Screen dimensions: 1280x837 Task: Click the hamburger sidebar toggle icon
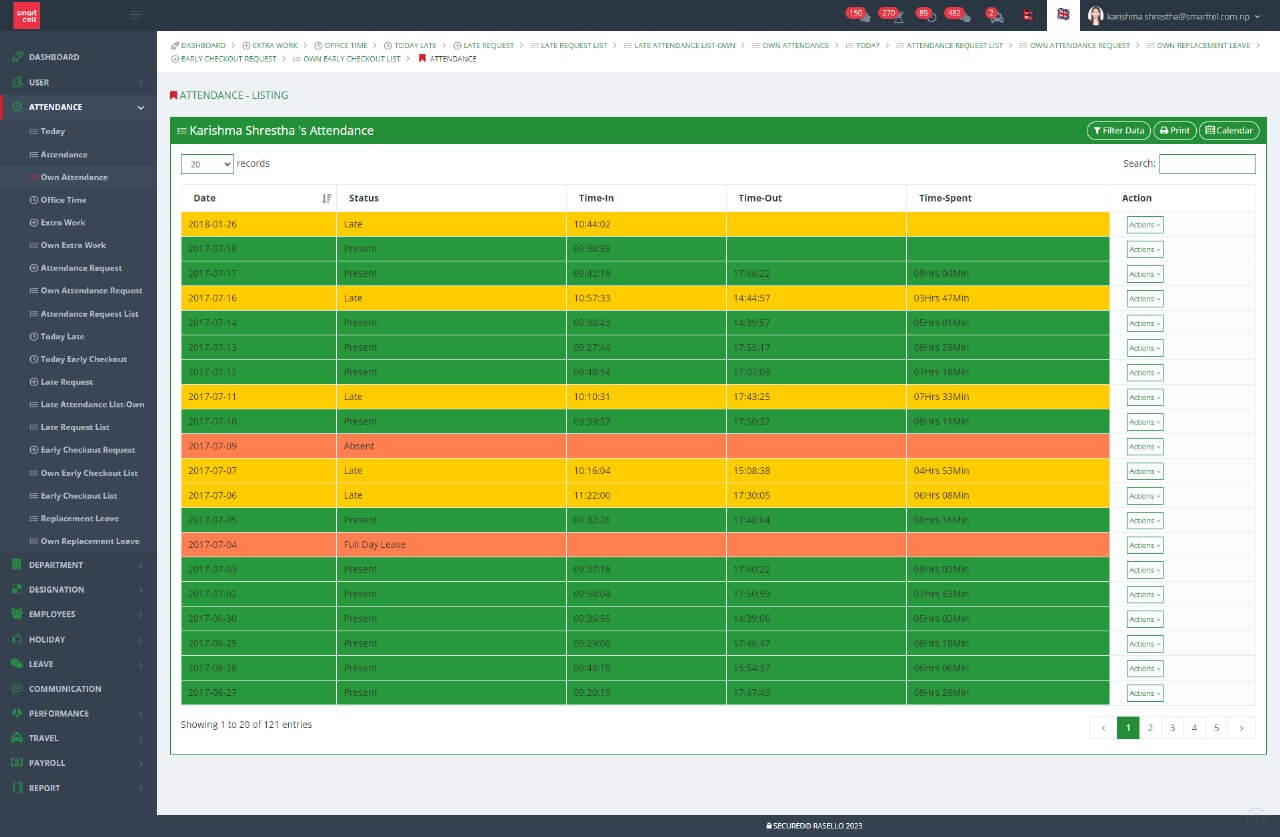136,15
